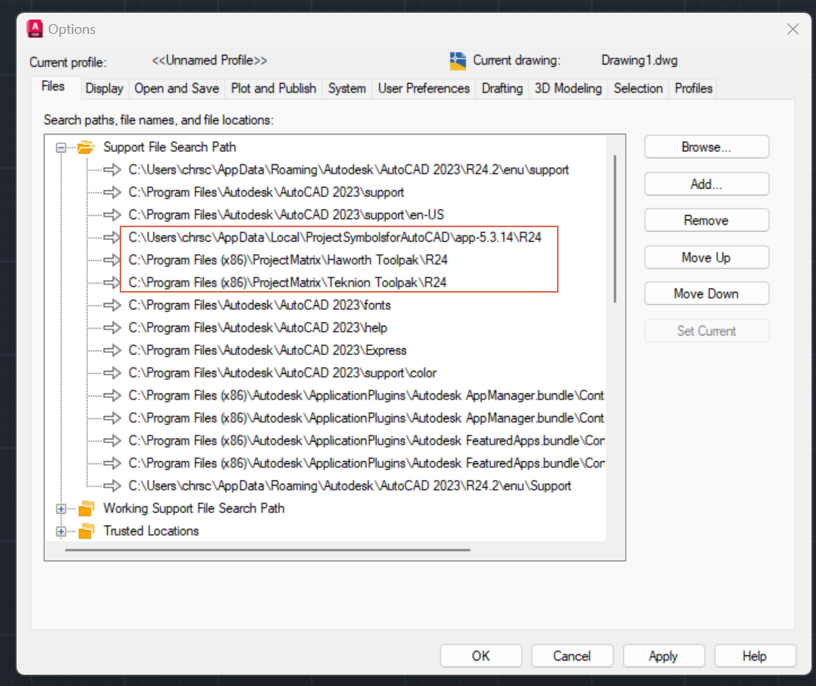This screenshot has height=686, width=816.
Task: Select the ProjectMatrix\Haworth Toolpak\R24 path
Action: click(x=288, y=260)
